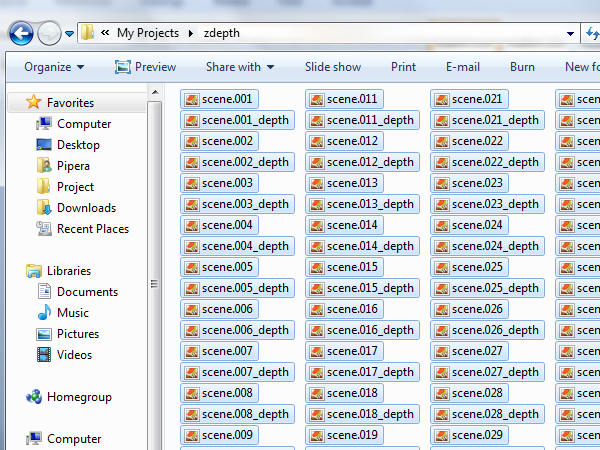Select file scene.001_depth
The image size is (600, 450).
[237, 120]
